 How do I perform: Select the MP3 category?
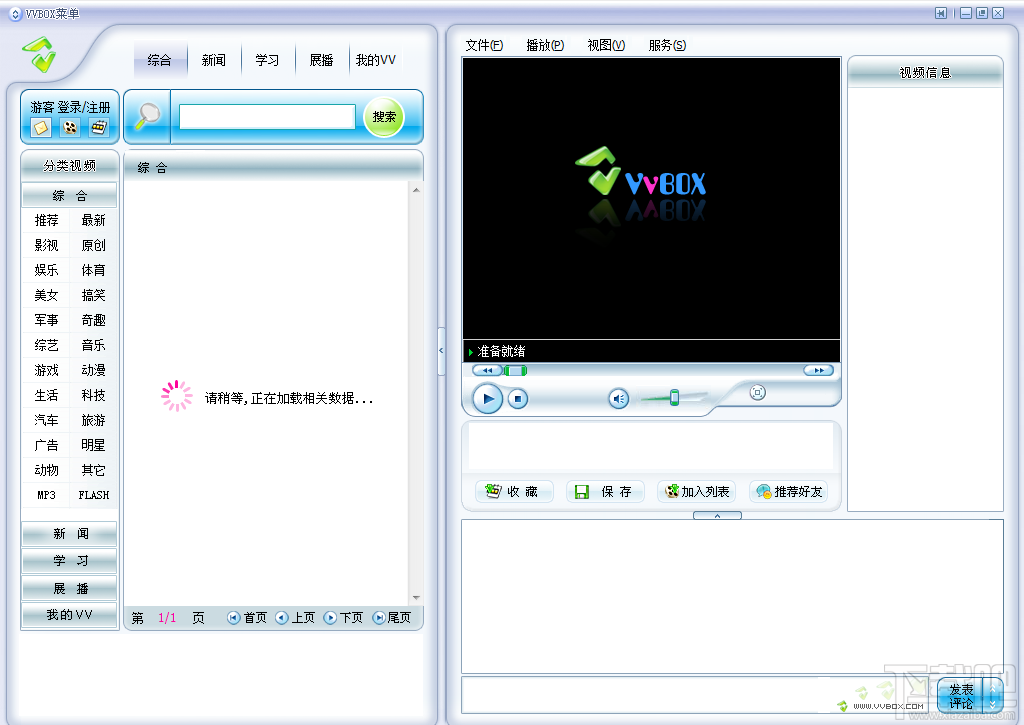click(46, 495)
